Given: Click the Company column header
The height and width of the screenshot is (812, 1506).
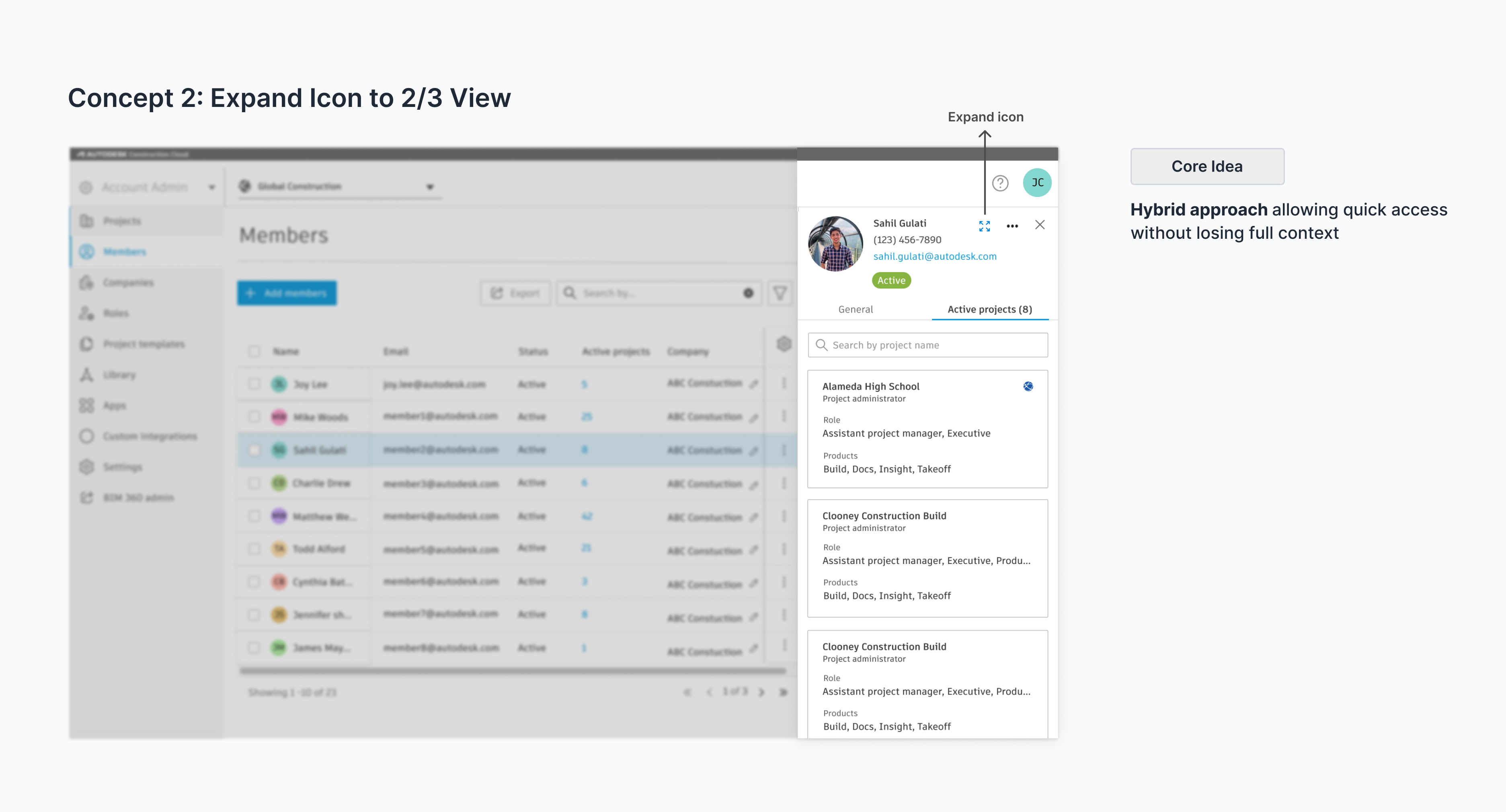Looking at the screenshot, I should click(x=687, y=351).
